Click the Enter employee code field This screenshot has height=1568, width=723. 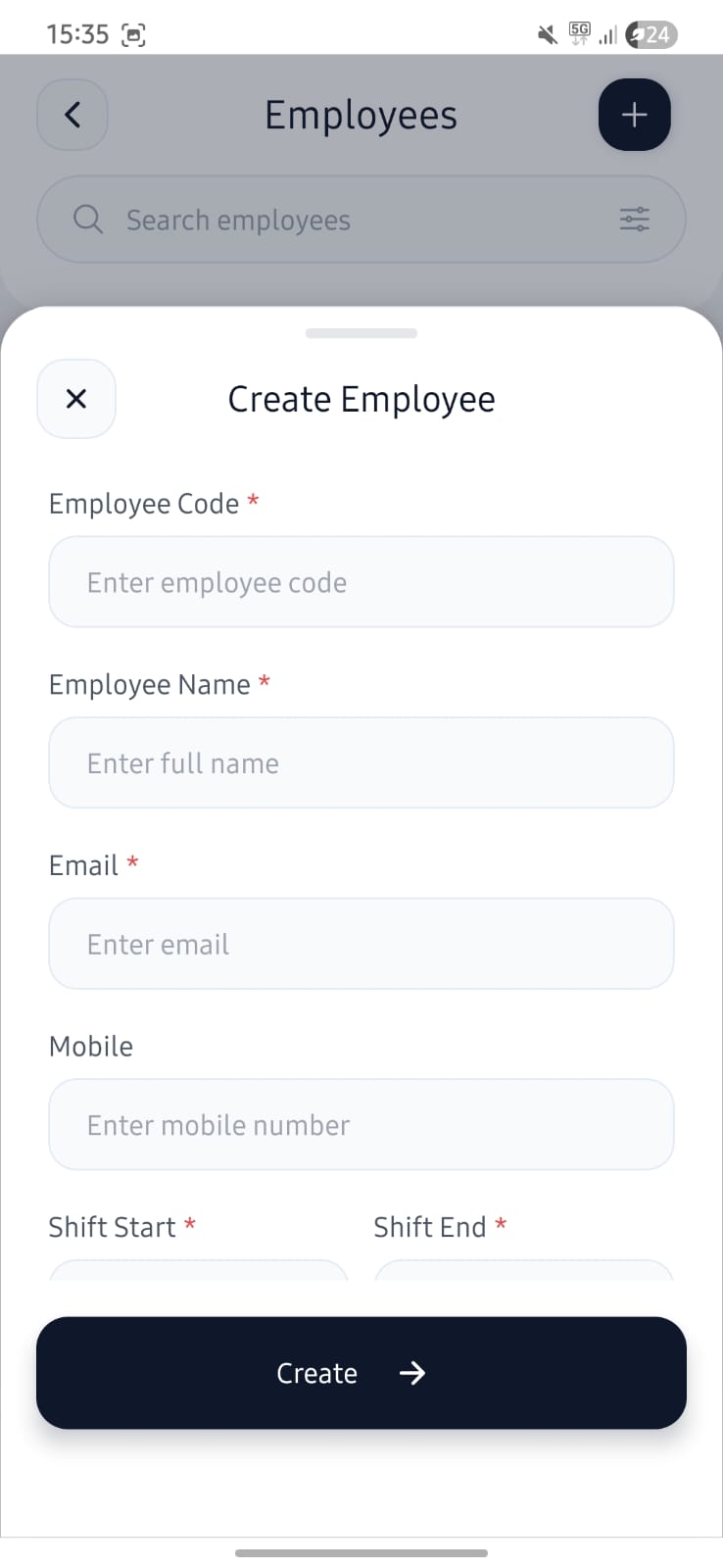click(361, 582)
